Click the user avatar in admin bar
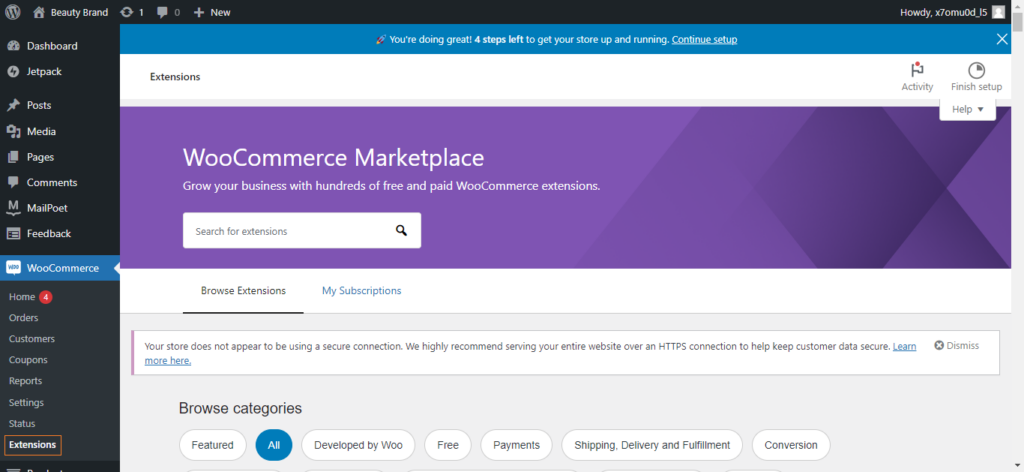 (x=999, y=12)
